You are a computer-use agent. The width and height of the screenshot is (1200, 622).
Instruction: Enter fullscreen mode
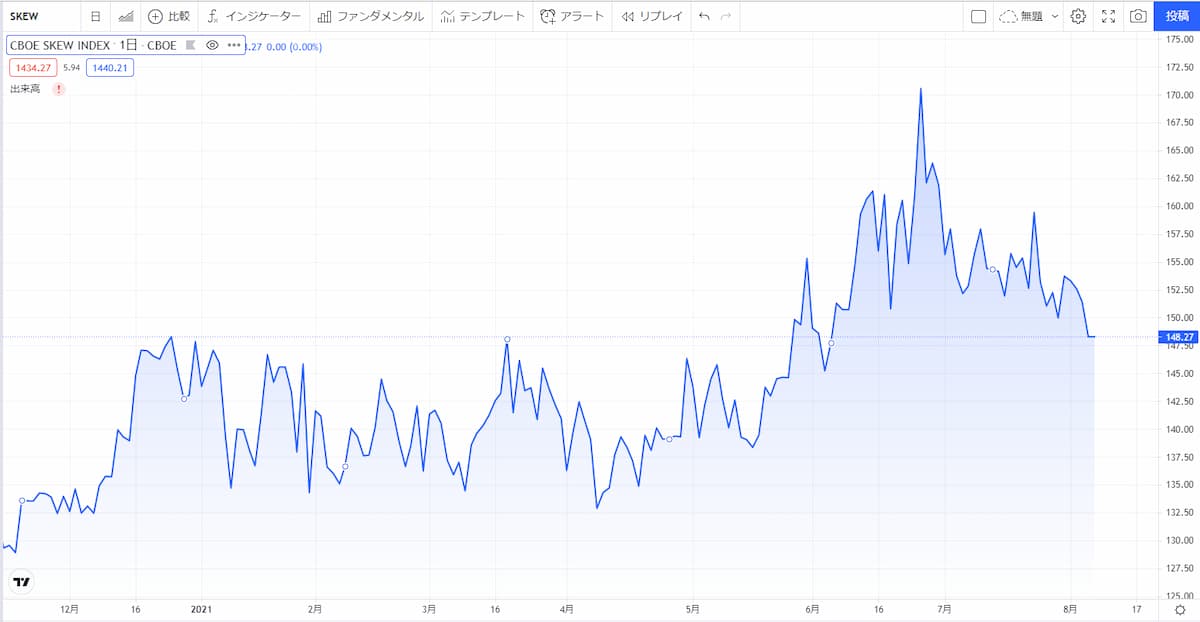1108,16
